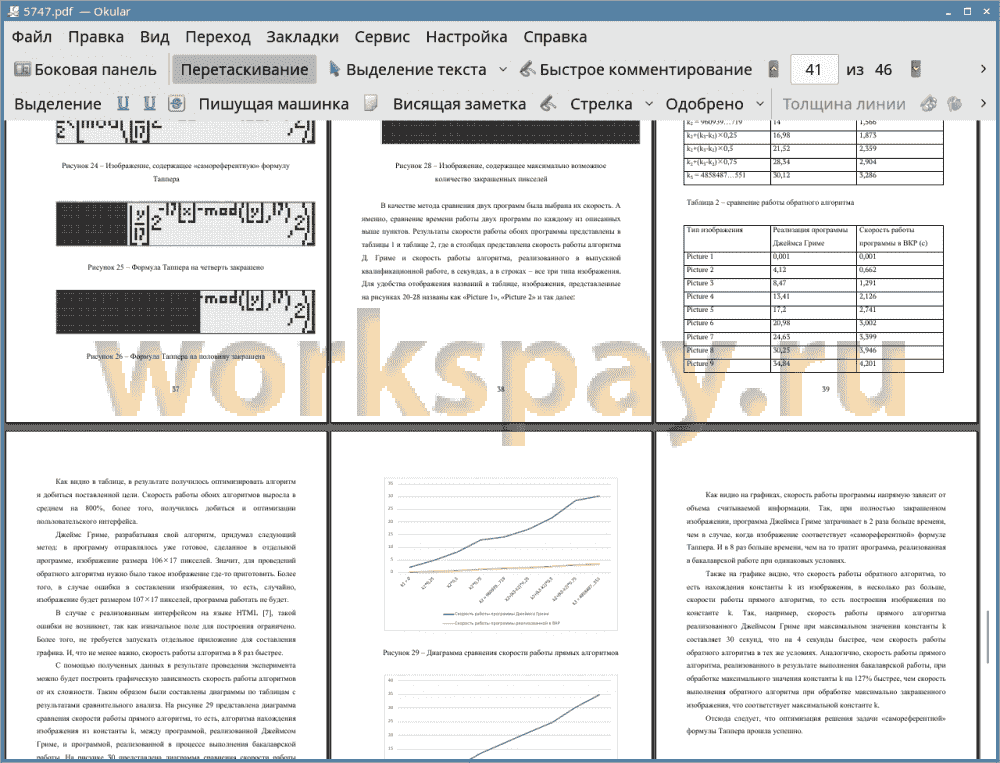Image resolution: width=1000 pixels, height=763 pixels.
Task: Activate the Перетаскивание browse mode
Action: click(x=244, y=70)
